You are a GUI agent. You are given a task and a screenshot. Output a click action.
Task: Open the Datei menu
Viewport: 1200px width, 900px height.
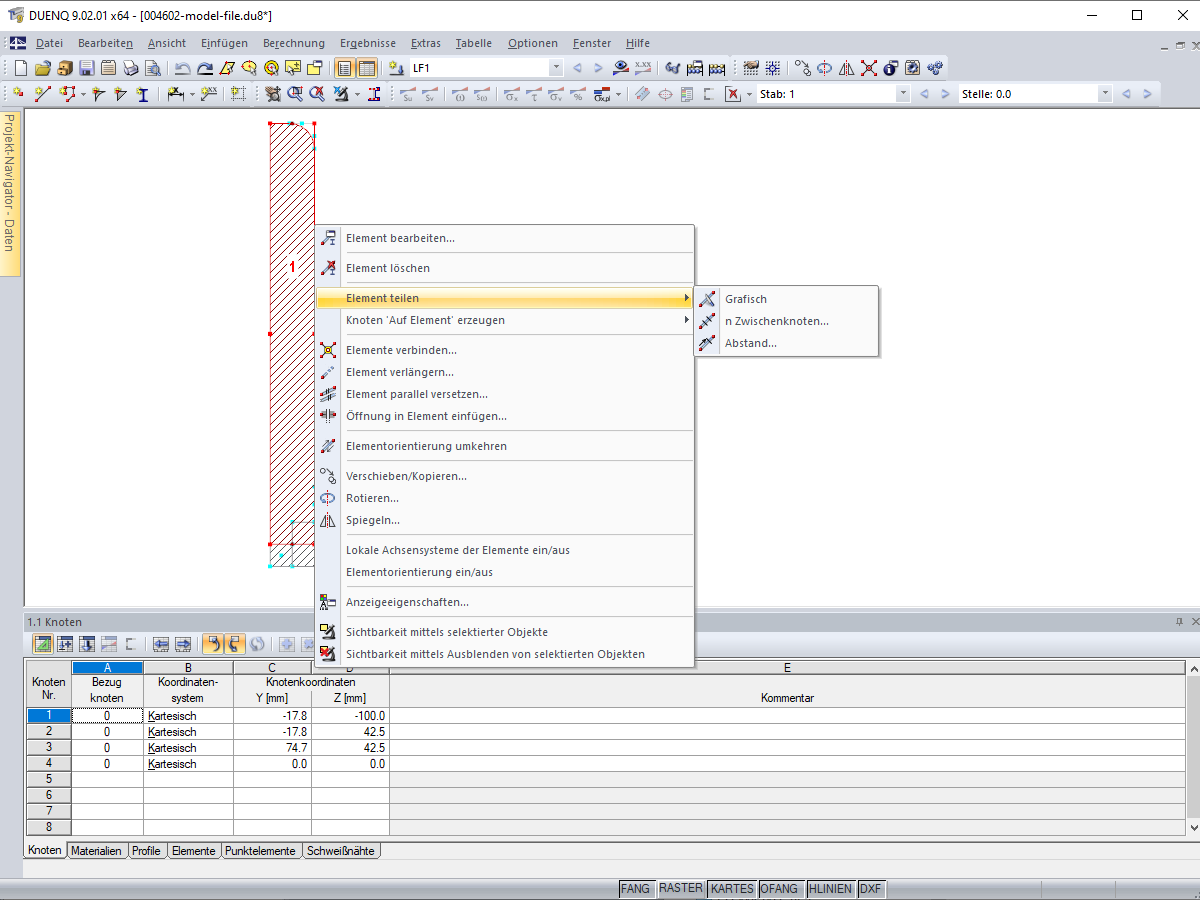click(49, 43)
